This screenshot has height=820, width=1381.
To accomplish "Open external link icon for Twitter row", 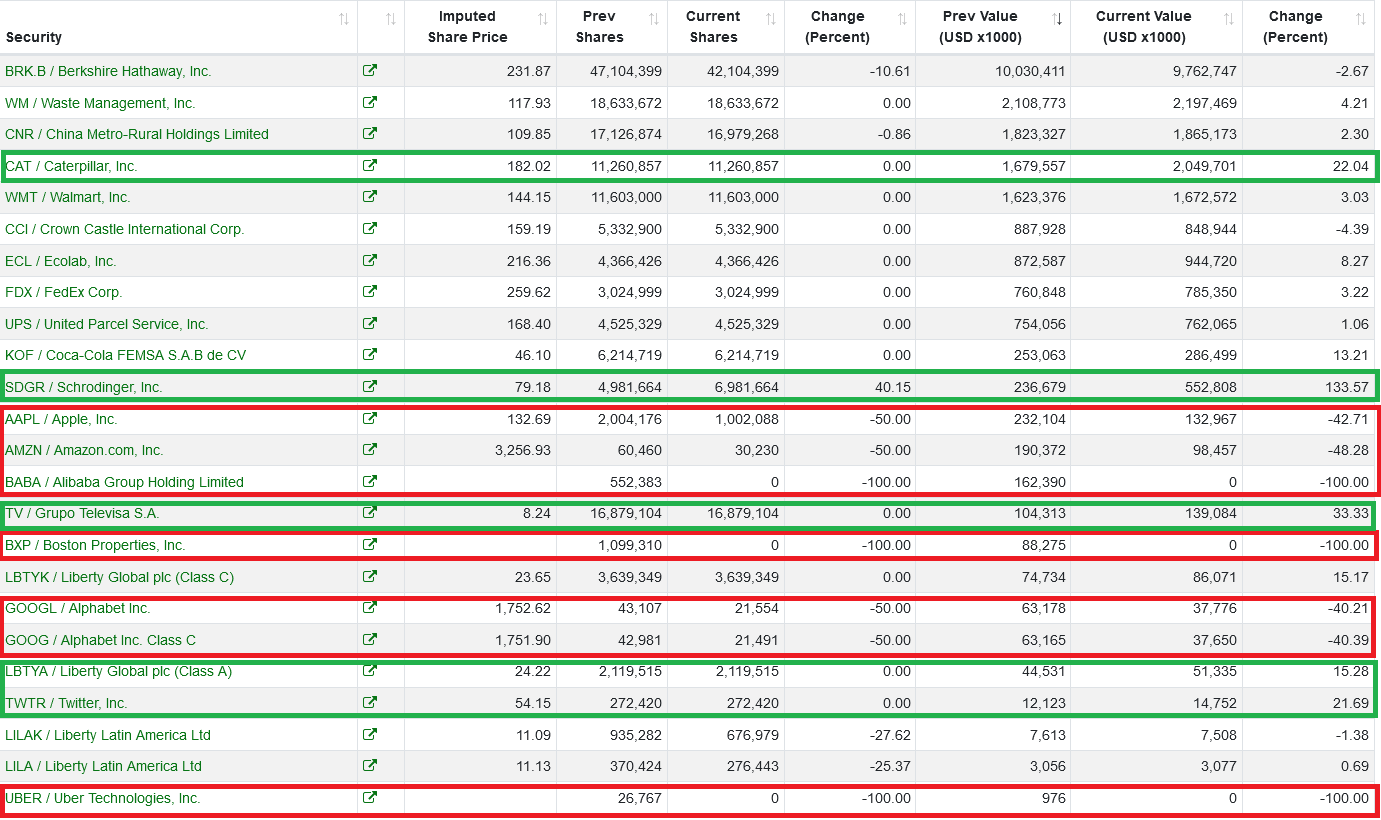I will point(370,702).
